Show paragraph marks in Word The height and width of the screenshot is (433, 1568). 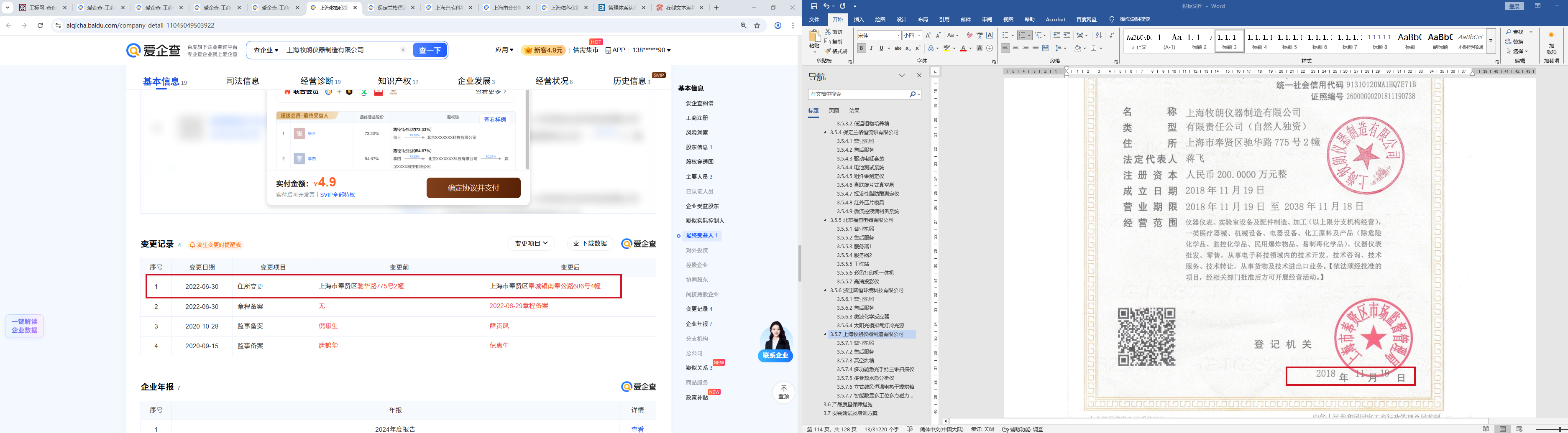pos(1112,35)
